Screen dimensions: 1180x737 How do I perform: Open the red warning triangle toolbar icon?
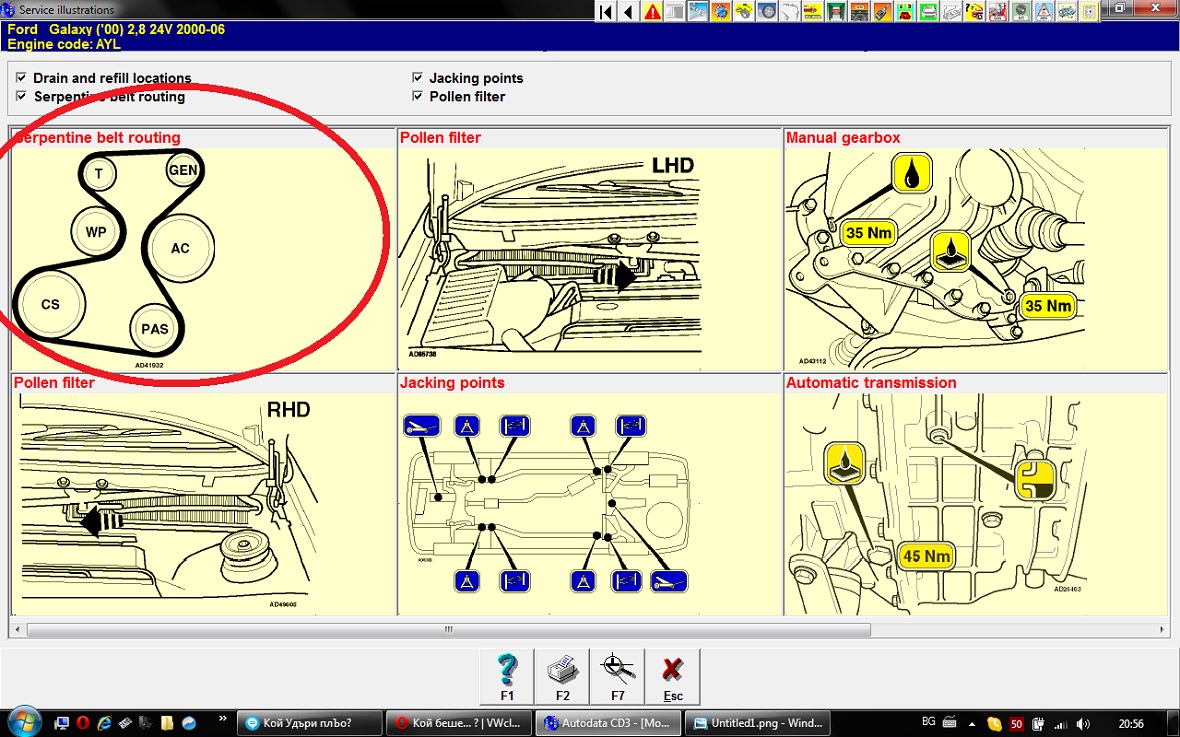tap(652, 11)
